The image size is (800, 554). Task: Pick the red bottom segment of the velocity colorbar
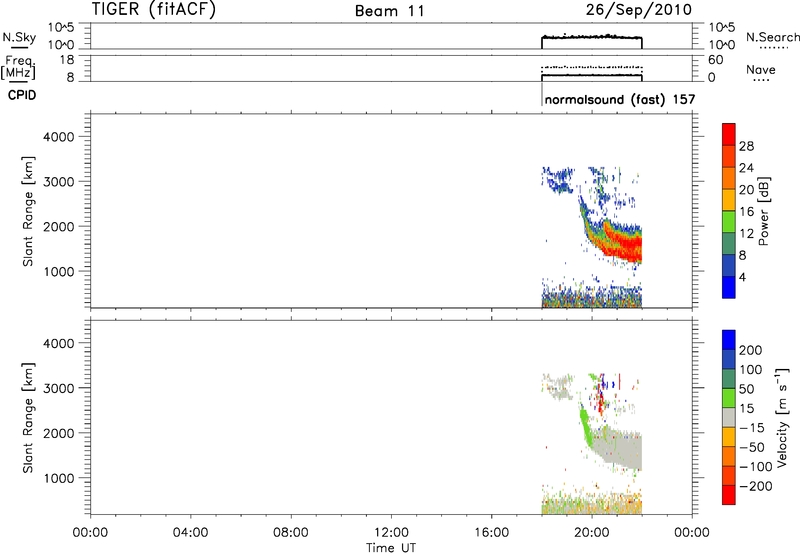point(729,495)
